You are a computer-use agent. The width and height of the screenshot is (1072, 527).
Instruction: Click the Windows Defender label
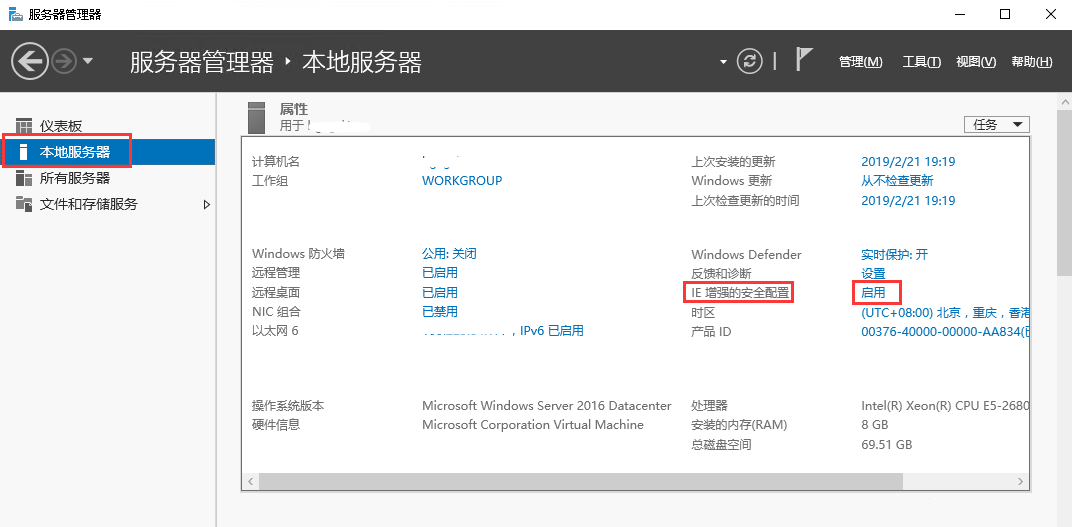(746, 254)
